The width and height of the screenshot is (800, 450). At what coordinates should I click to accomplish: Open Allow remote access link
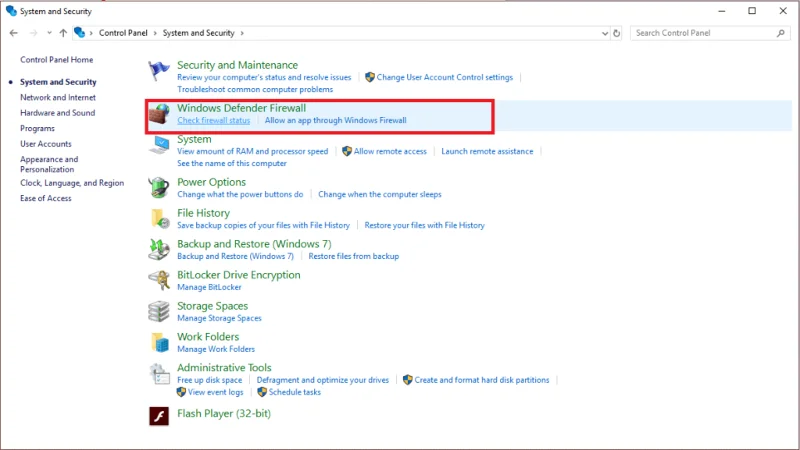390,151
